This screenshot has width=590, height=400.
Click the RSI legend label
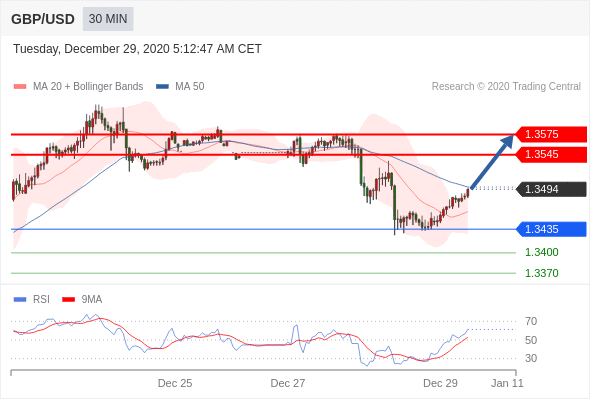pos(41,300)
